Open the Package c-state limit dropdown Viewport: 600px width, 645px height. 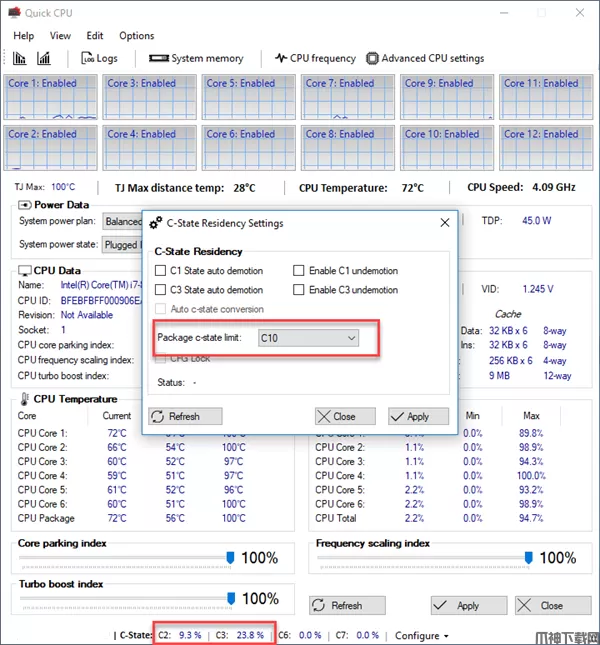tap(308, 339)
